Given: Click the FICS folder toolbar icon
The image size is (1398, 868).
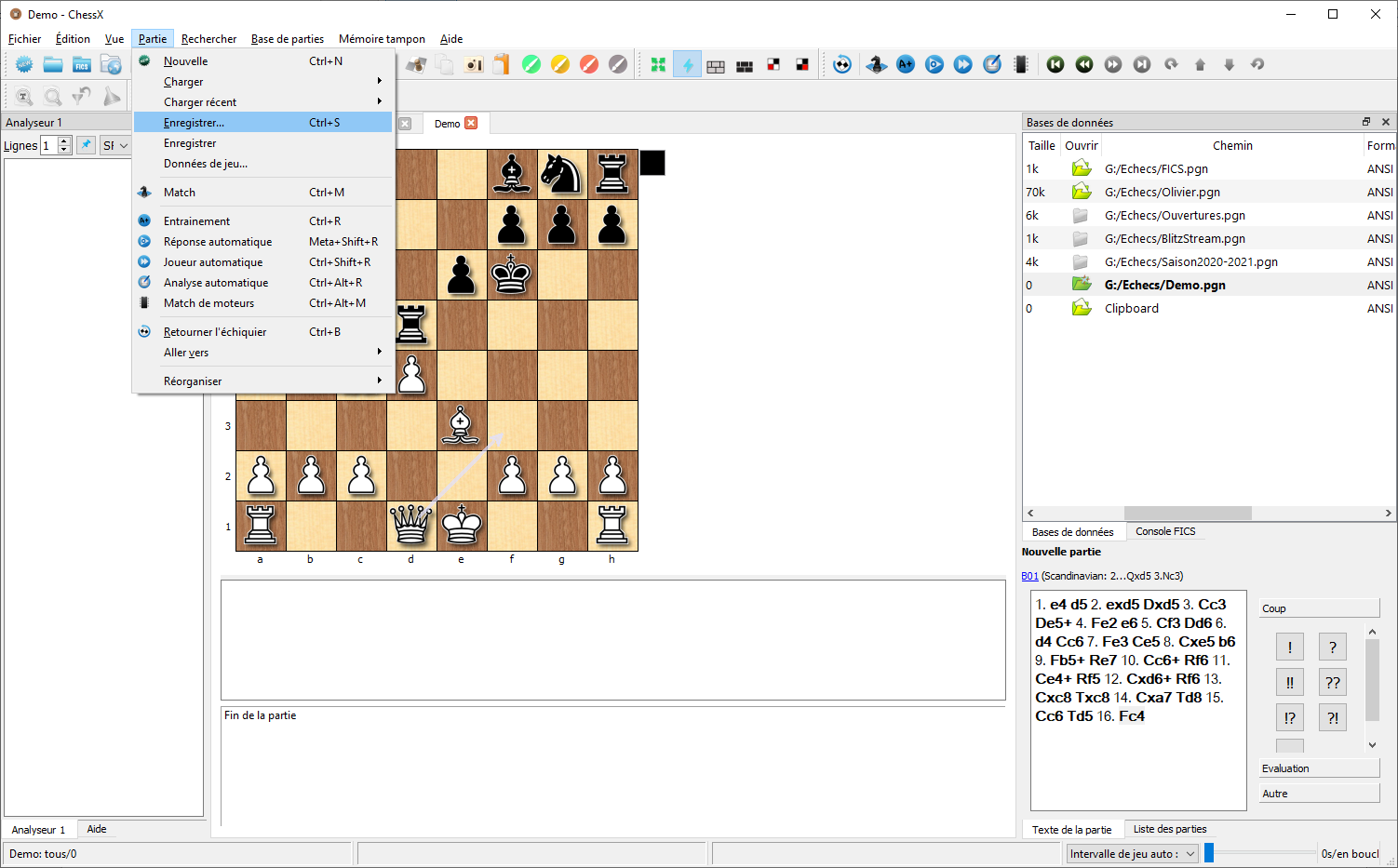Looking at the screenshot, I should [82, 64].
